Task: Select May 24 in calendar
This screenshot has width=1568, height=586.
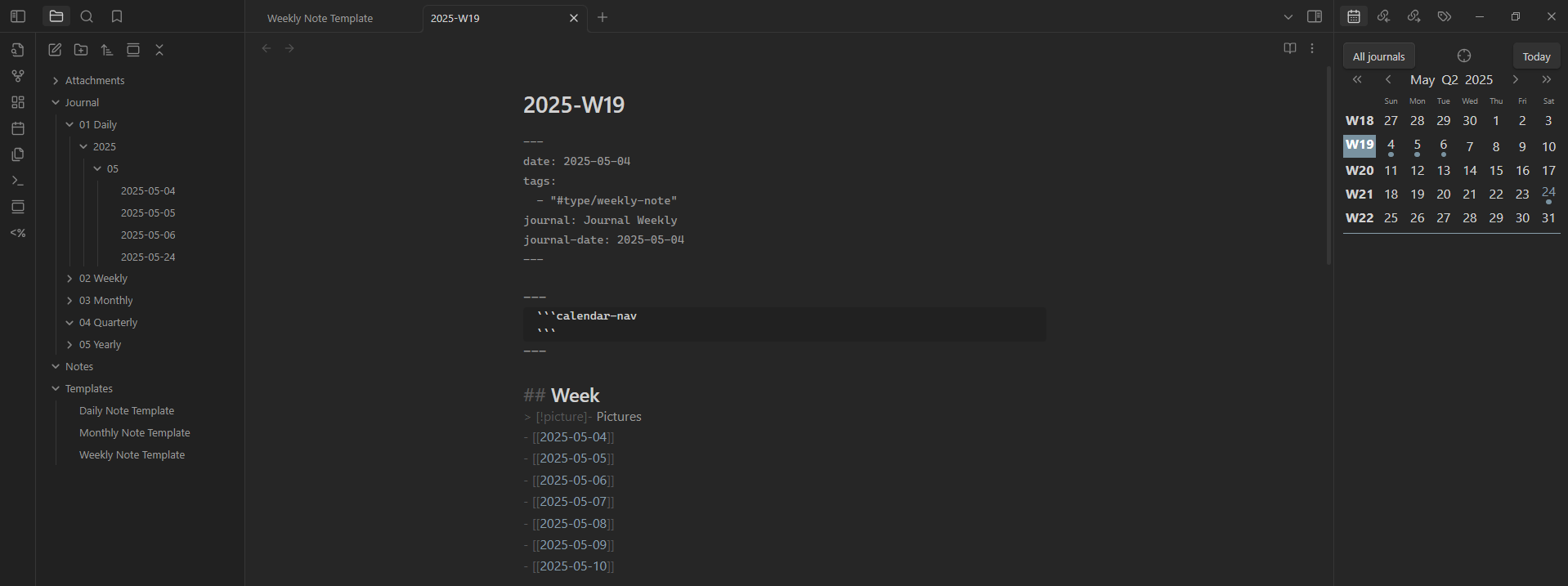Action: pyautogui.click(x=1548, y=194)
